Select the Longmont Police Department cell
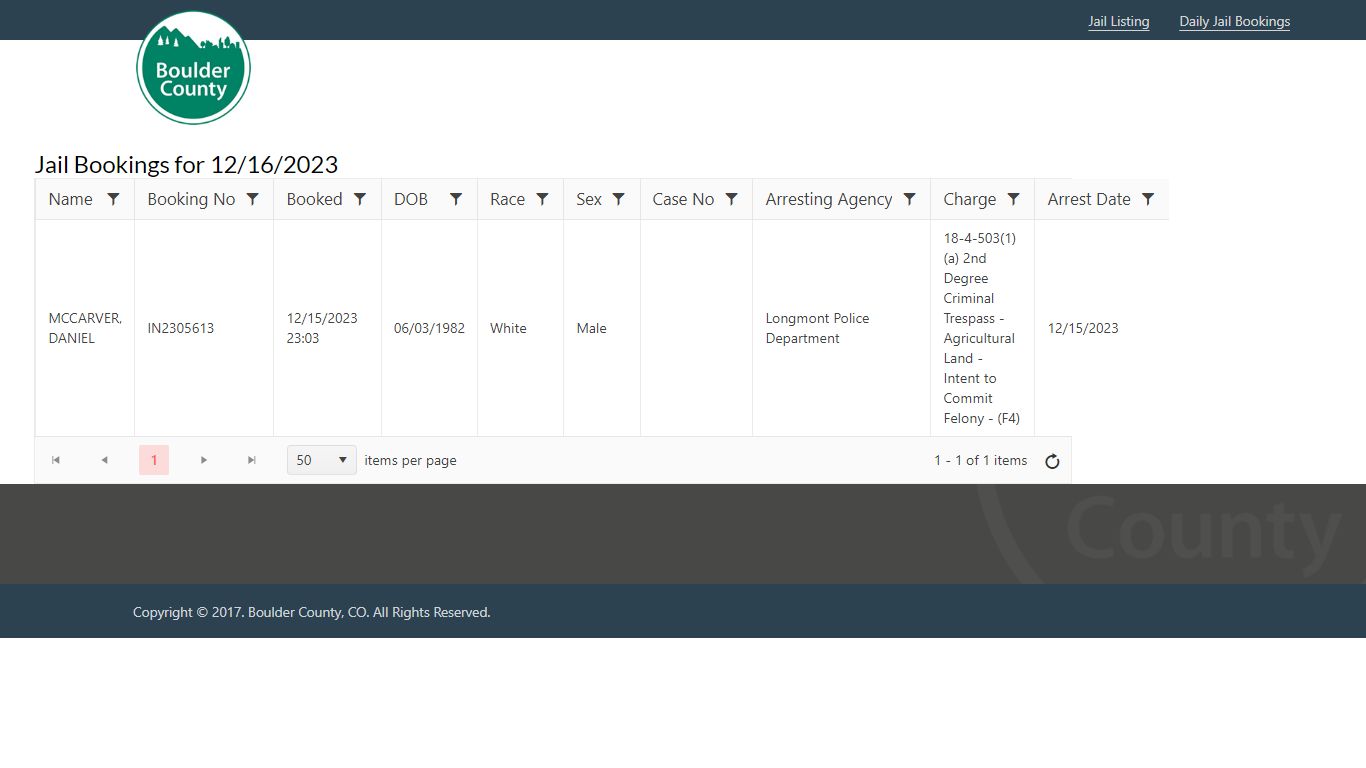This screenshot has height=768, width=1366. tap(841, 328)
